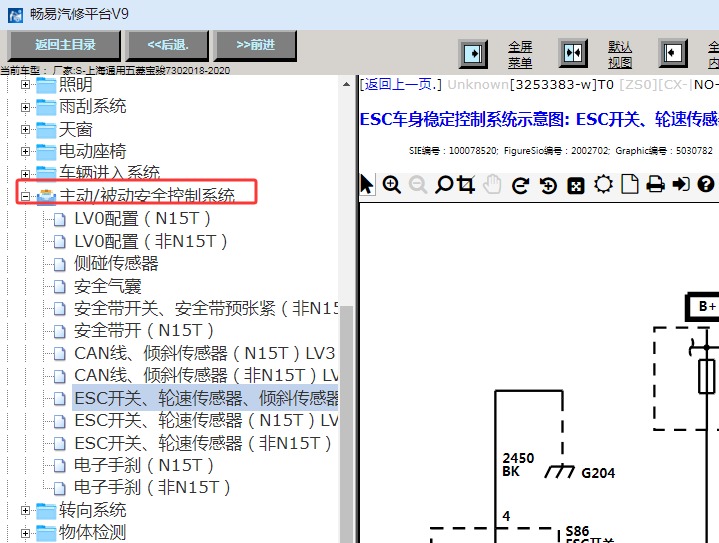Viewport: 719px width, 543px height.
Task: Click the <<后退 button
Action: [167, 45]
